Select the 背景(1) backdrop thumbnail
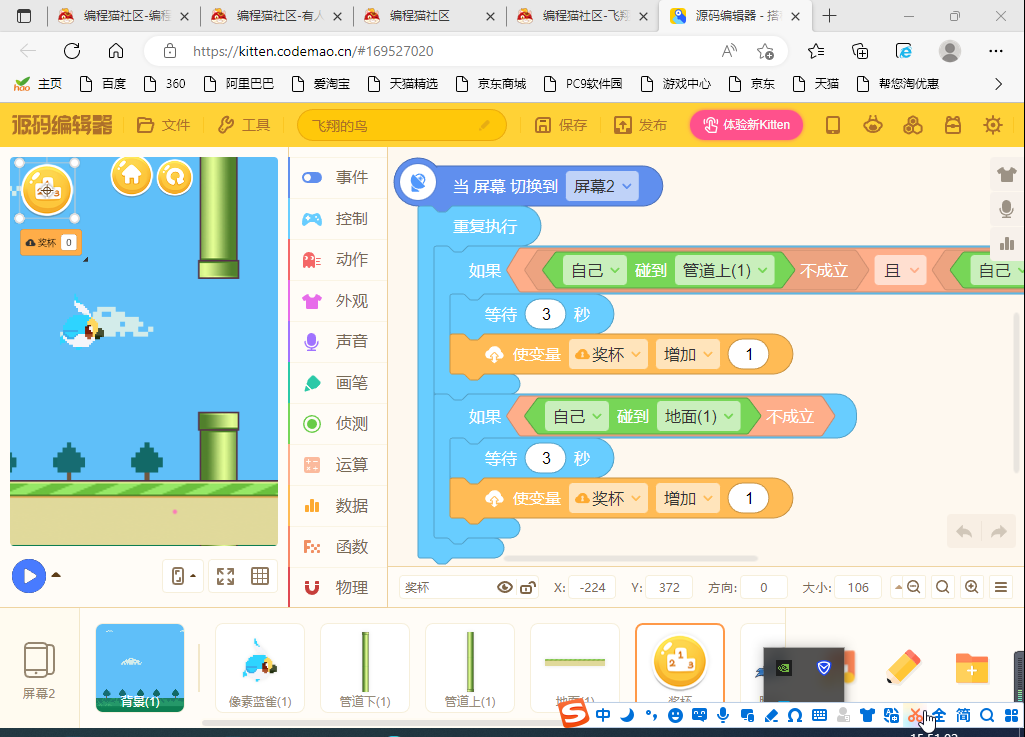This screenshot has width=1025, height=737. pos(140,668)
